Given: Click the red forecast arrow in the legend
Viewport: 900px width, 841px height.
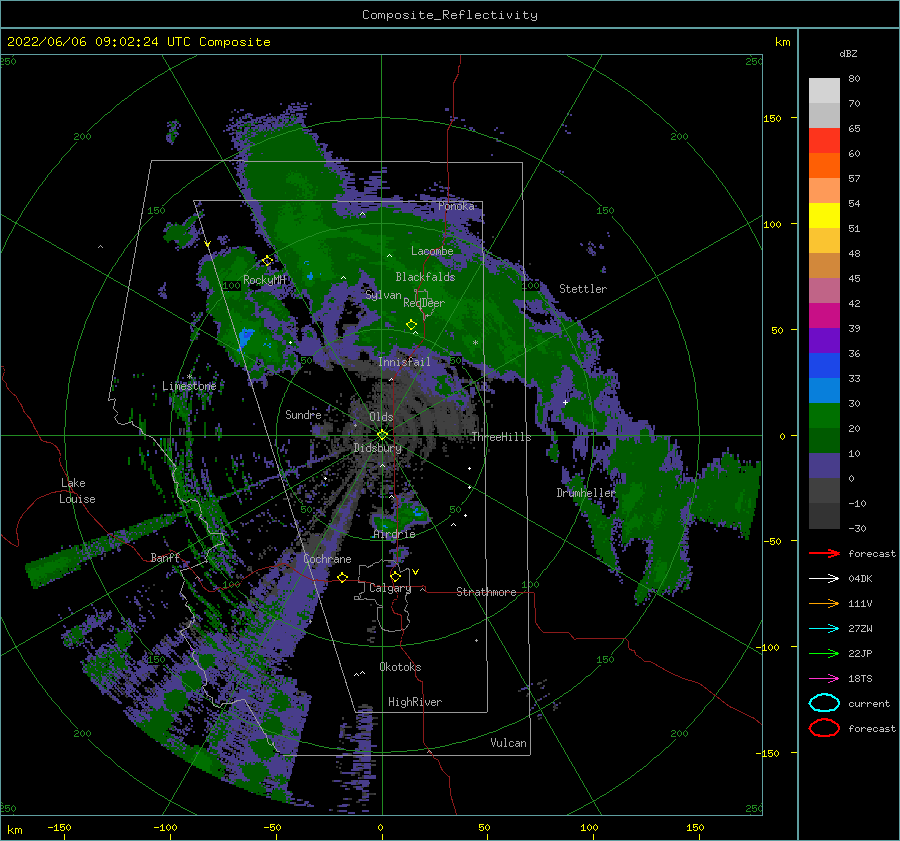Looking at the screenshot, I should (824, 553).
